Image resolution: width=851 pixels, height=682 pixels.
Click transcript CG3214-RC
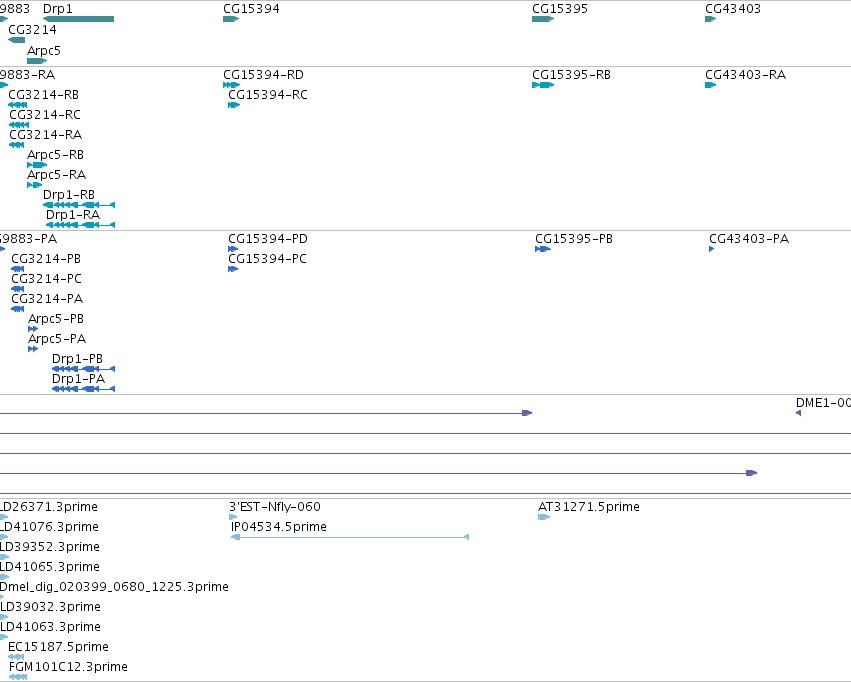point(45,115)
